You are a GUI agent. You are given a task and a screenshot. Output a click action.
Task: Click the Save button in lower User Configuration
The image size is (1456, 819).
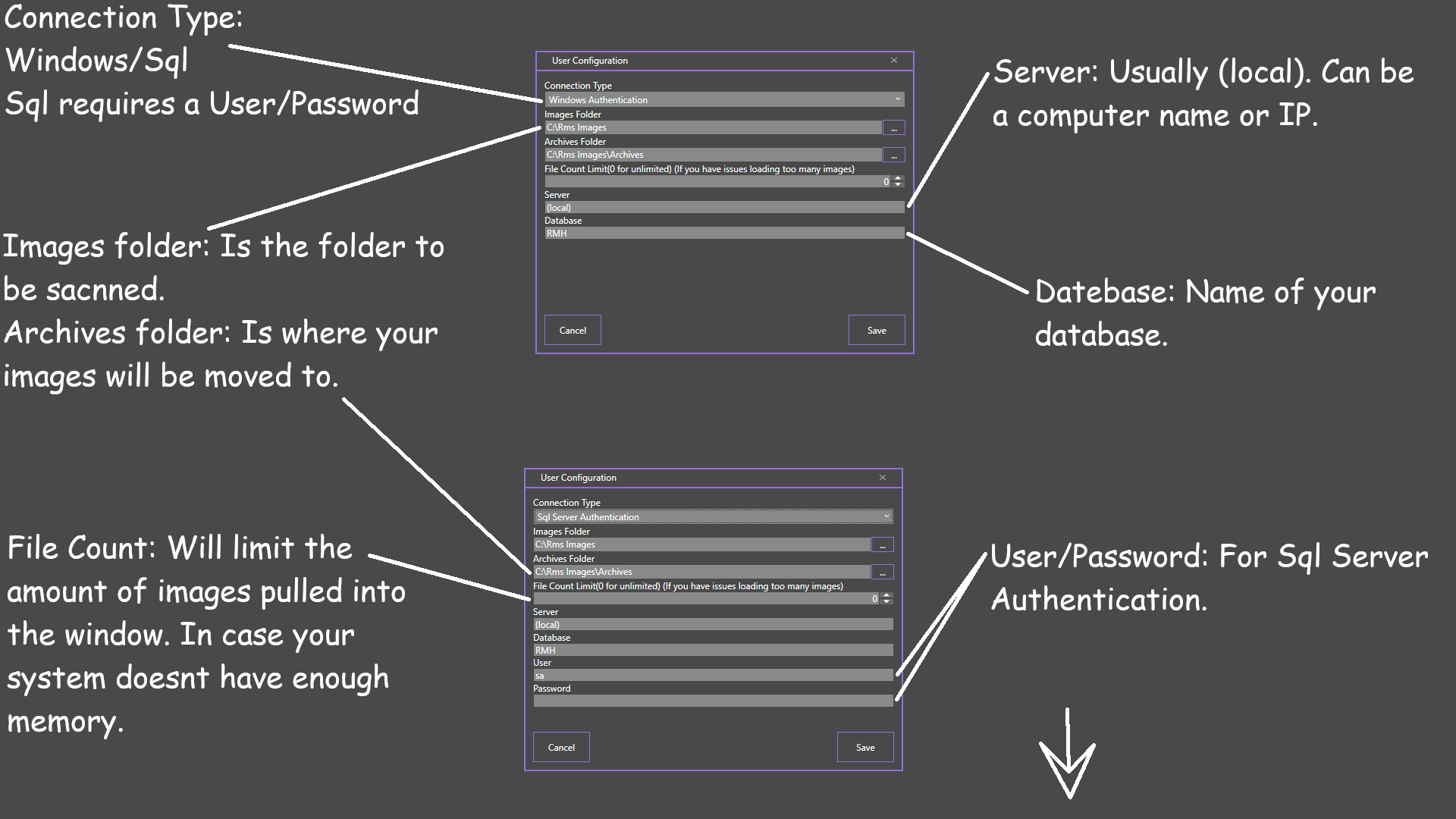tap(864, 747)
